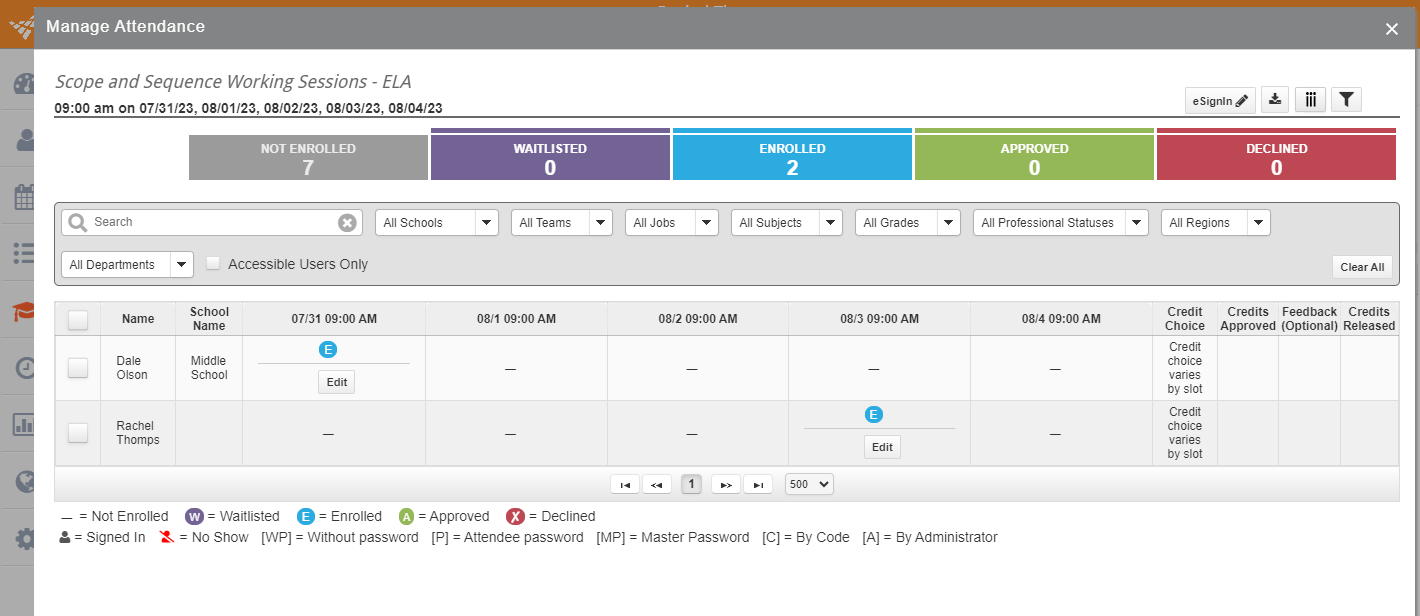This screenshot has height=616, width=1420.
Task: Toggle the select-all header checkbox
Action: 78,320
